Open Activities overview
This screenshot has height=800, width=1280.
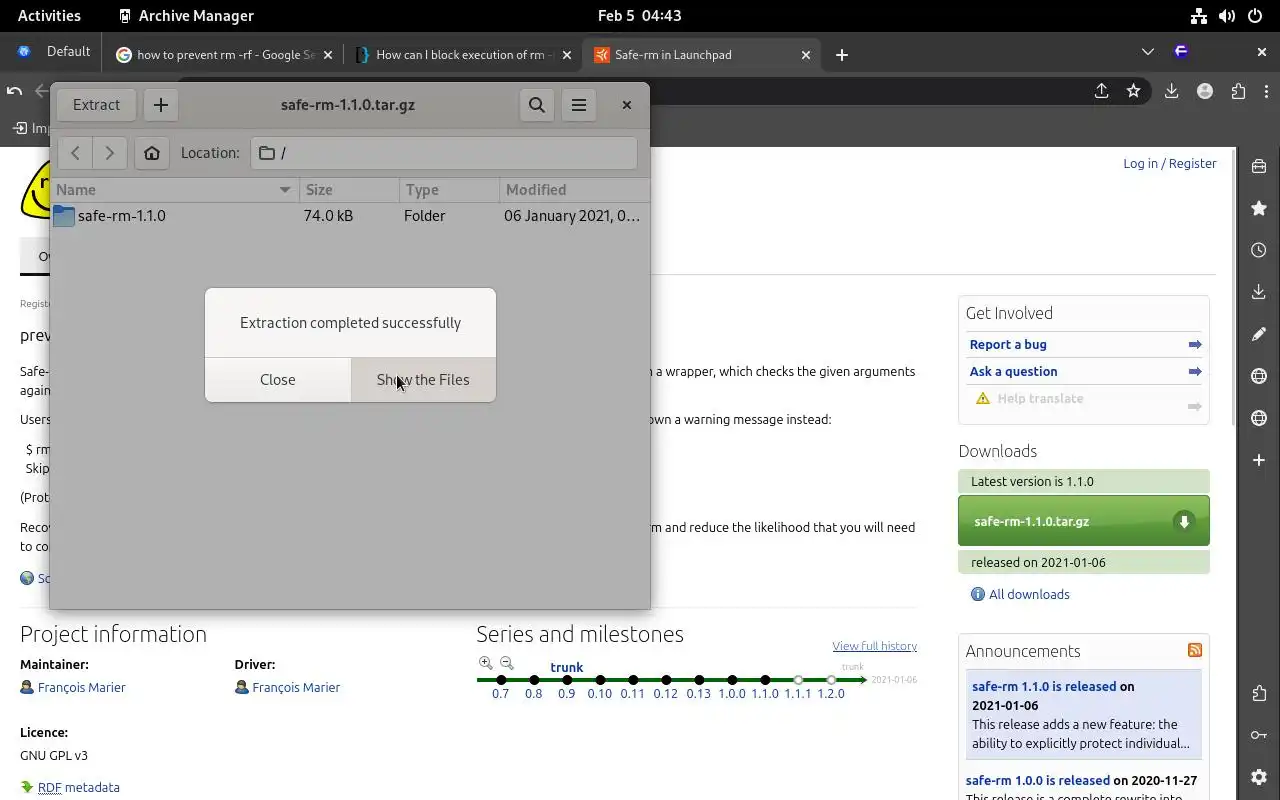click(49, 15)
